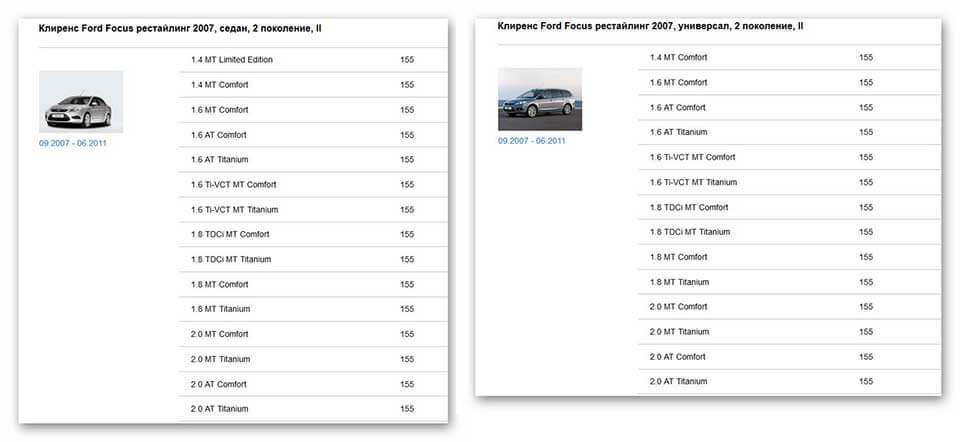Click clearance value 155 for sedan 1.8 MT Comfort
This screenshot has width=960, height=442.
click(407, 285)
